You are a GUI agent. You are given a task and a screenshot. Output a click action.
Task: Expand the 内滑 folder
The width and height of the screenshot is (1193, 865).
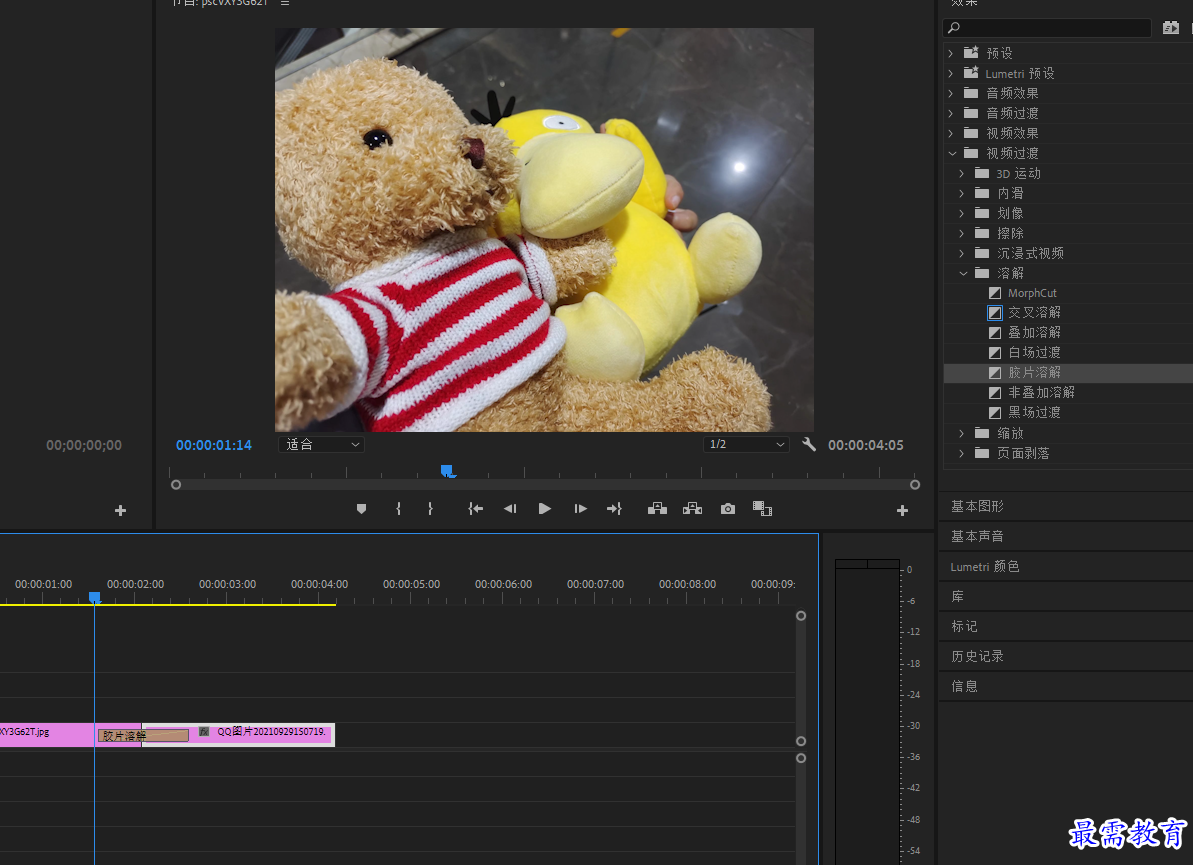click(x=962, y=193)
